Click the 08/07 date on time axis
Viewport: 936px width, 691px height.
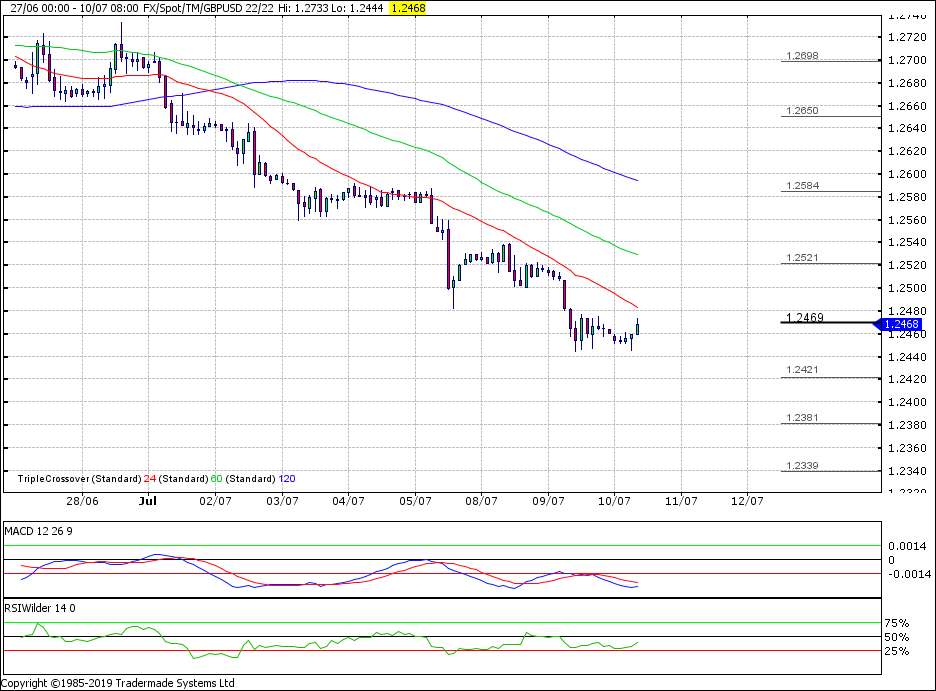click(x=481, y=500)
